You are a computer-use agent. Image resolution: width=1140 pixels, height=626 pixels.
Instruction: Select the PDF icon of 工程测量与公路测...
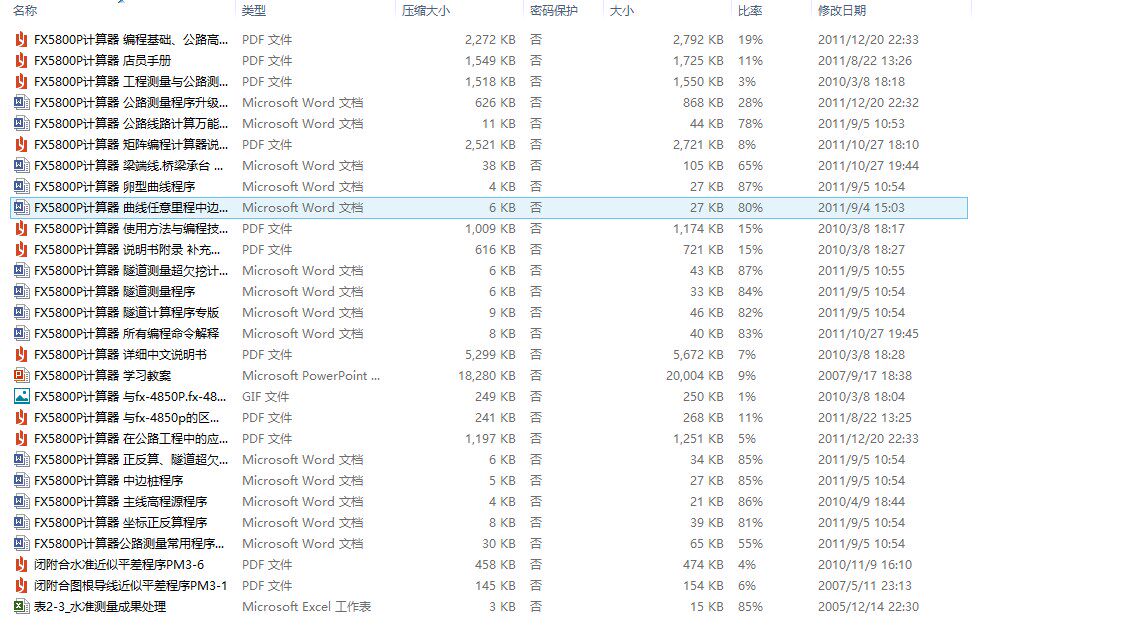22,81
